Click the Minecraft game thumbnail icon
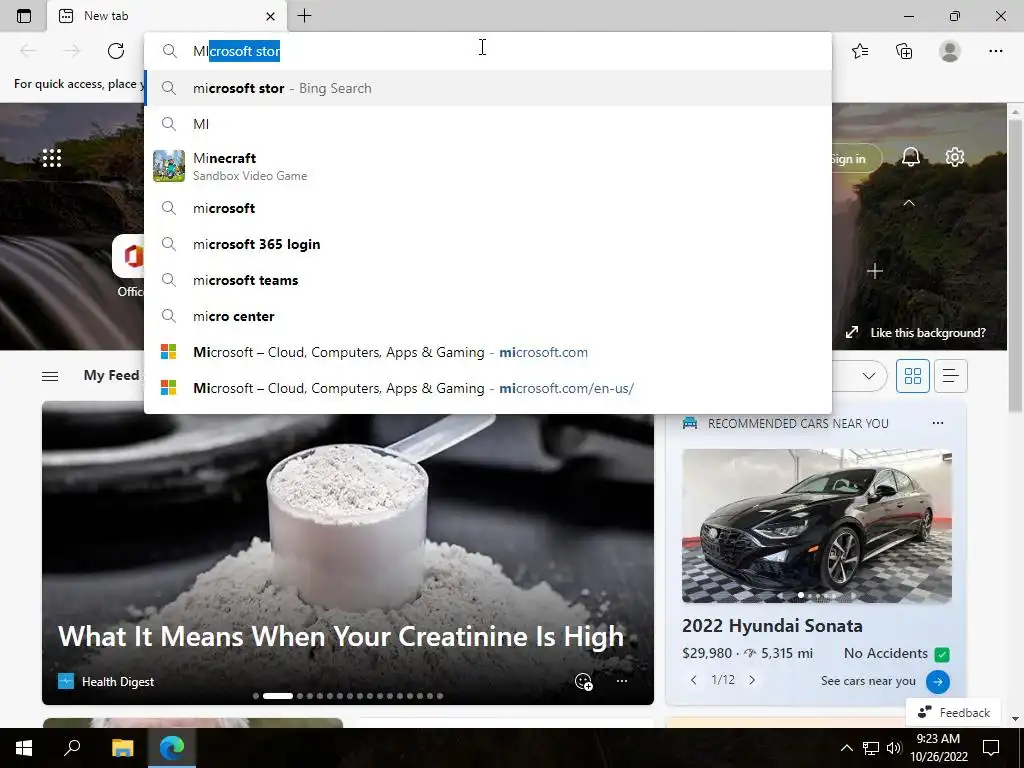Image resolution: width=1024 pixels, height=768 pixels. (169, 166)
